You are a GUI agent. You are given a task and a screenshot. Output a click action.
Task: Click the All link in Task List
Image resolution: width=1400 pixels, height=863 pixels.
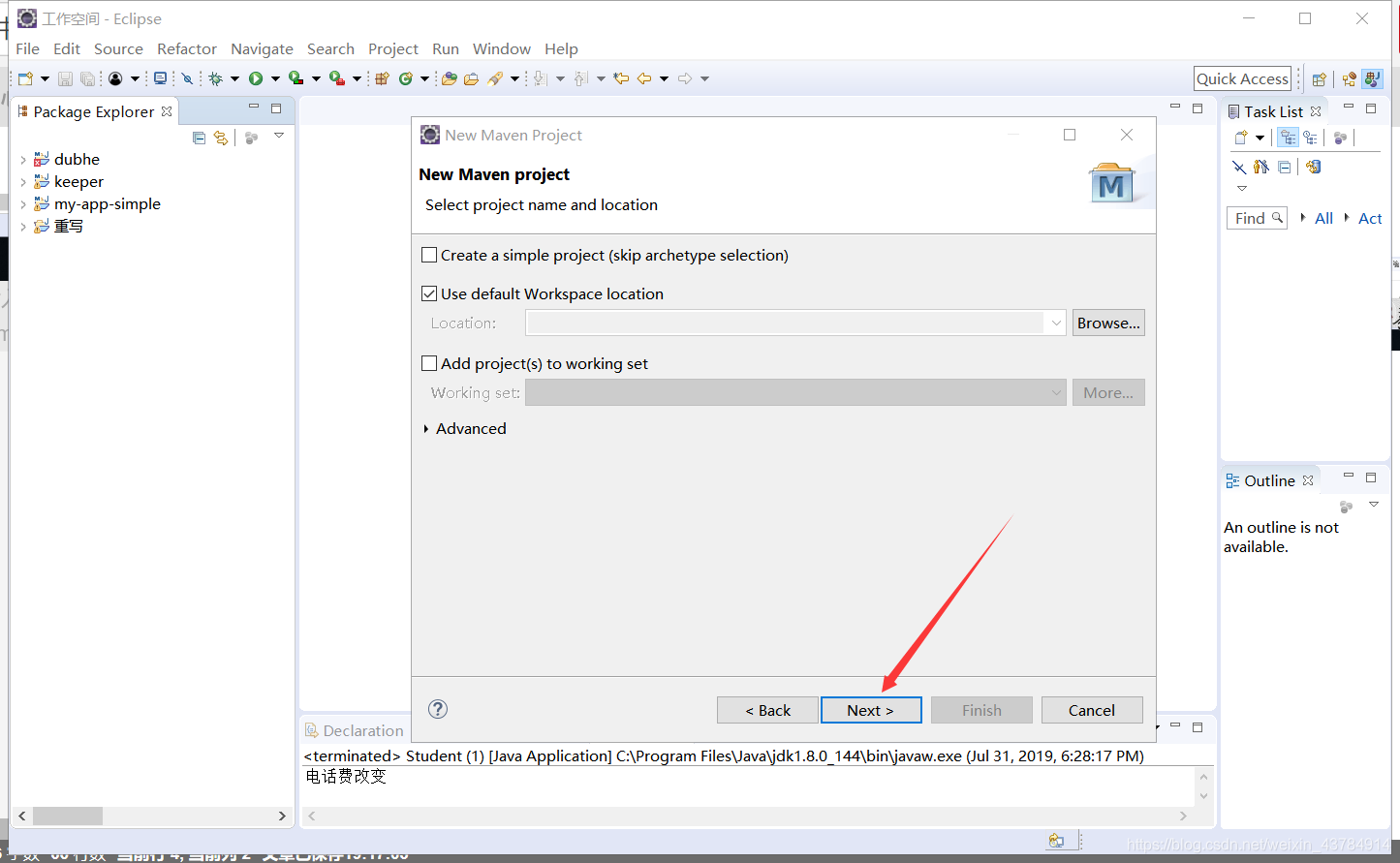(1323, 218)
